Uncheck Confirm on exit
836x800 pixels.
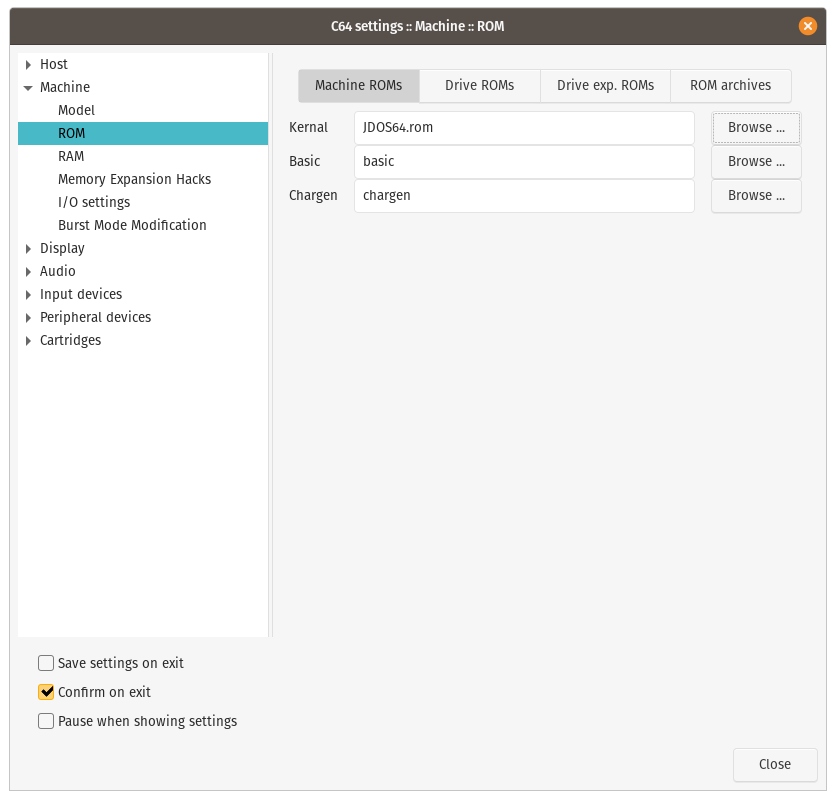pos(46,692)
